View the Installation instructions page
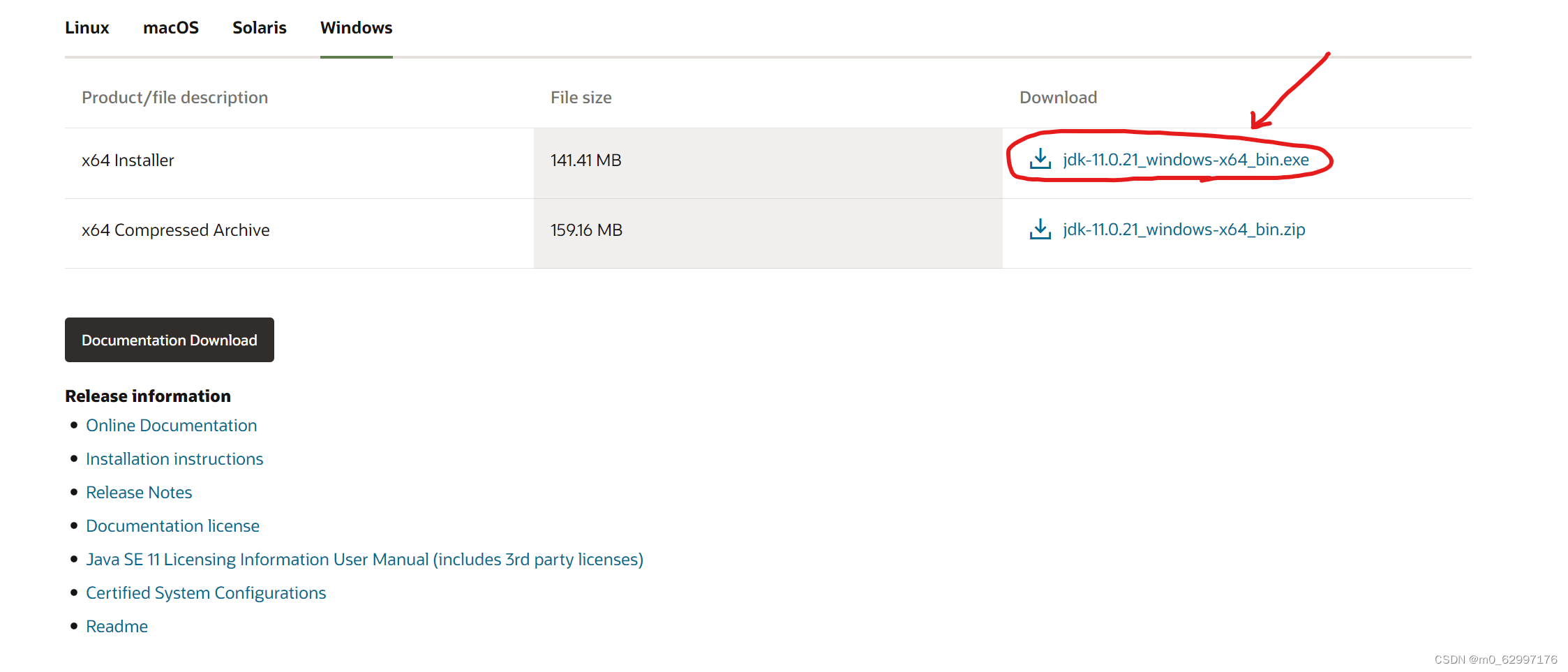This screenshot has width=1568, height=672. click(174, 458)
